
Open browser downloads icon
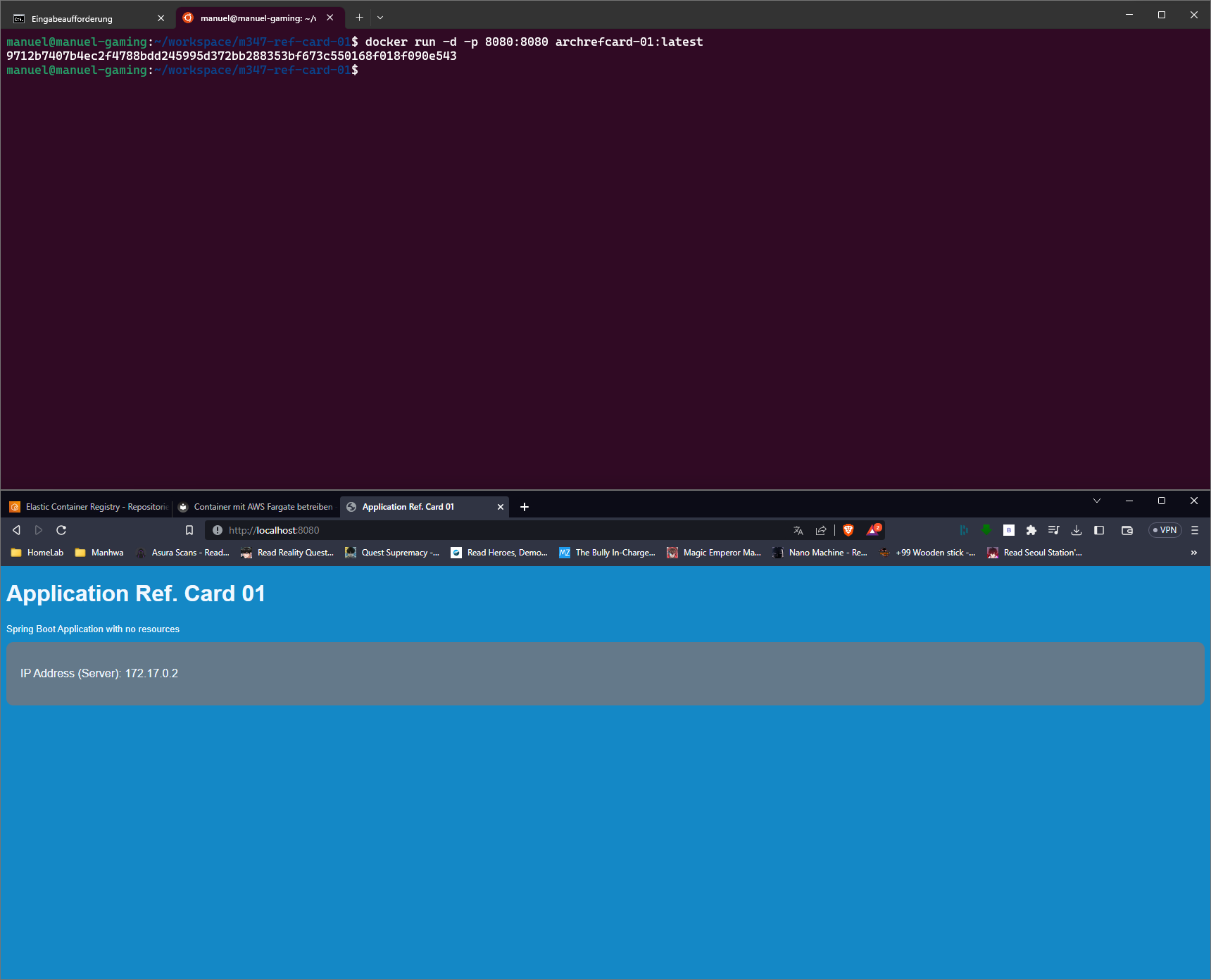pos(1077,530)
